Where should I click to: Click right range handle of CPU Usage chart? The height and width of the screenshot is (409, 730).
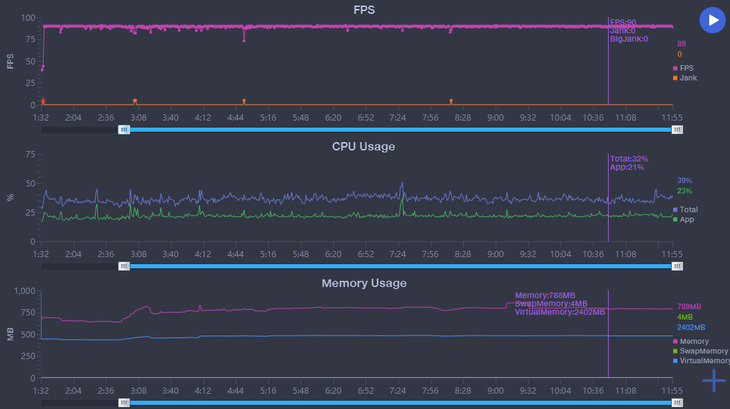(677, 266)
